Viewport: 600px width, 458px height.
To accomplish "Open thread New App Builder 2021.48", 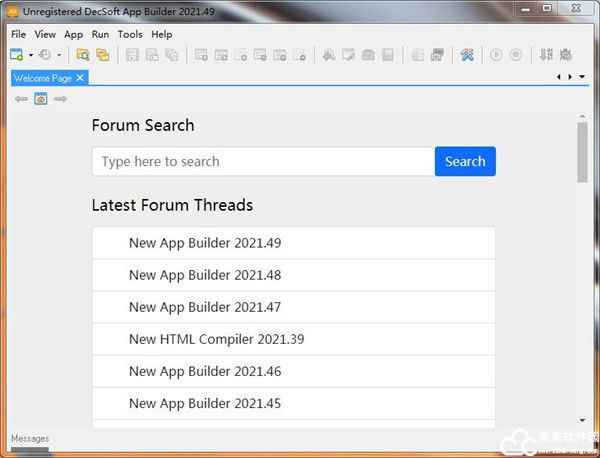I will (293, 275).
